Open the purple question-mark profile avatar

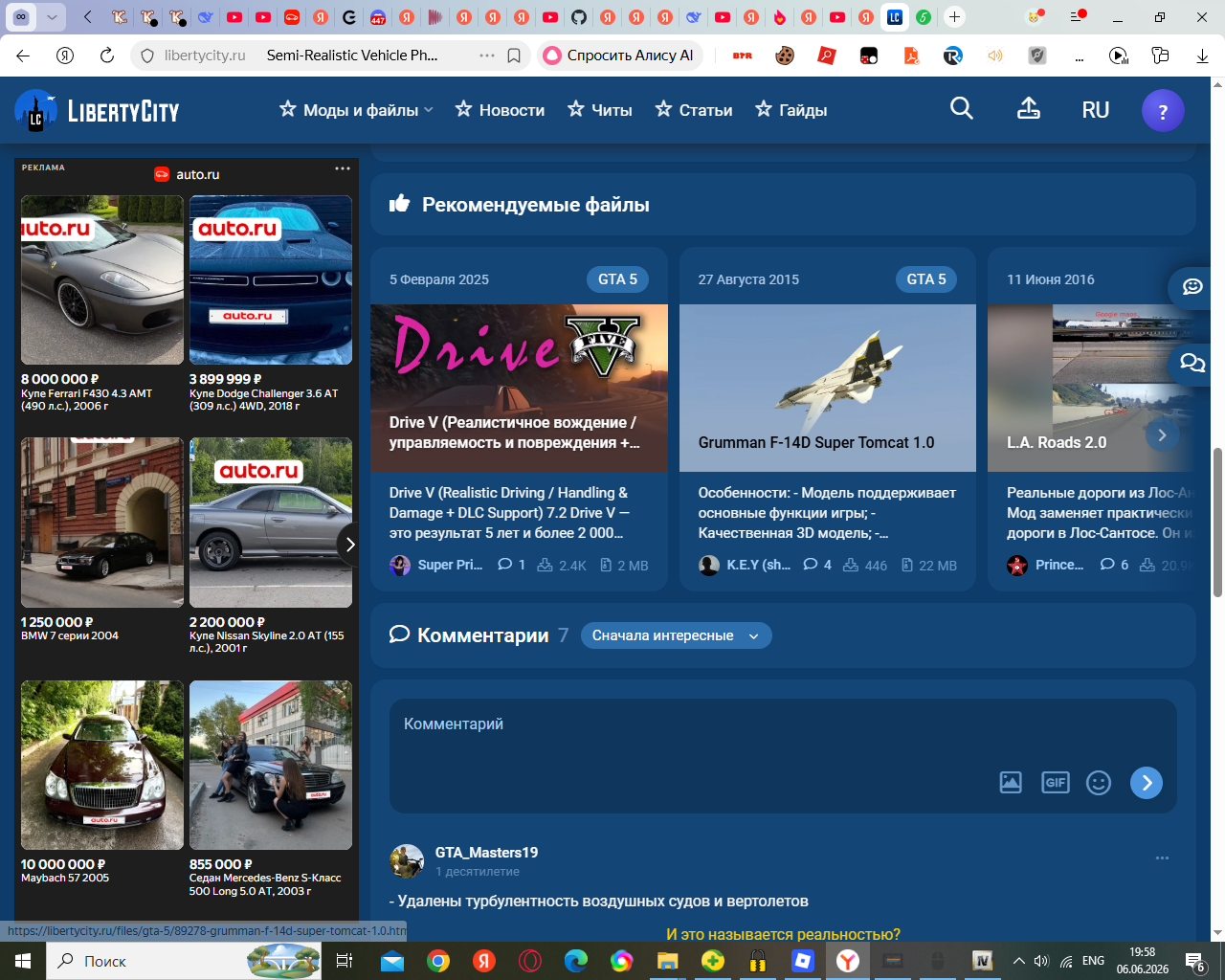1163,111
